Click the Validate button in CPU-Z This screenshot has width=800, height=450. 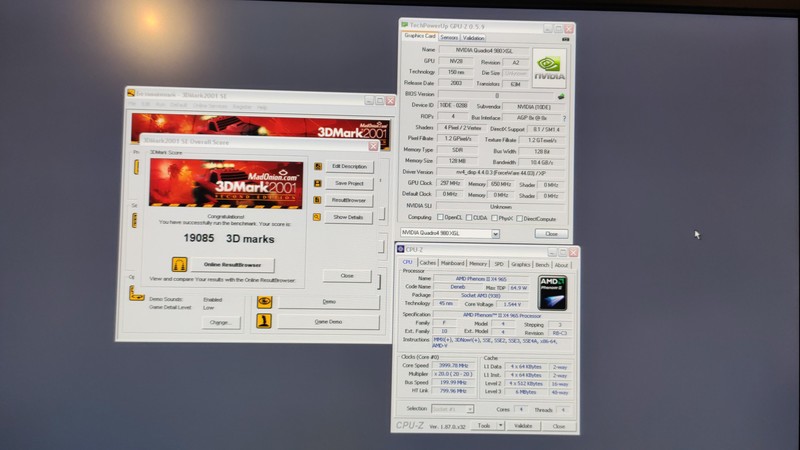522,426
